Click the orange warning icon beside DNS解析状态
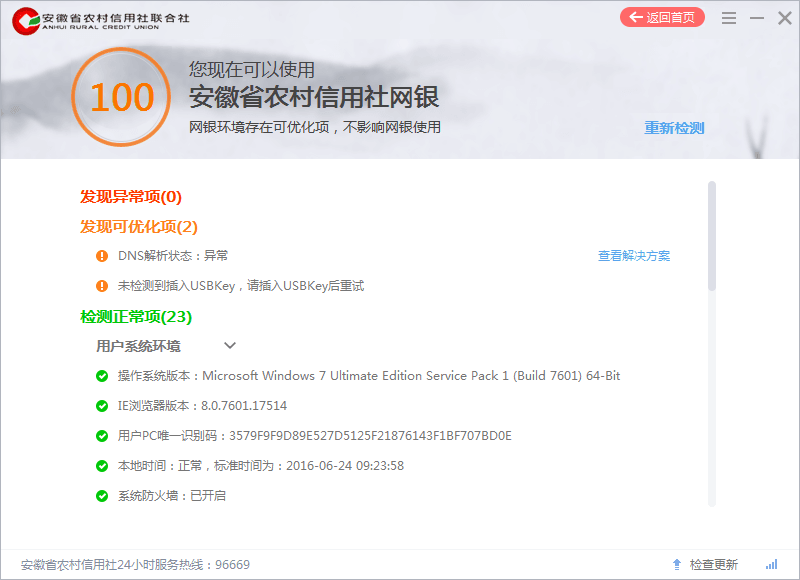800x580 pixels. 102,256
